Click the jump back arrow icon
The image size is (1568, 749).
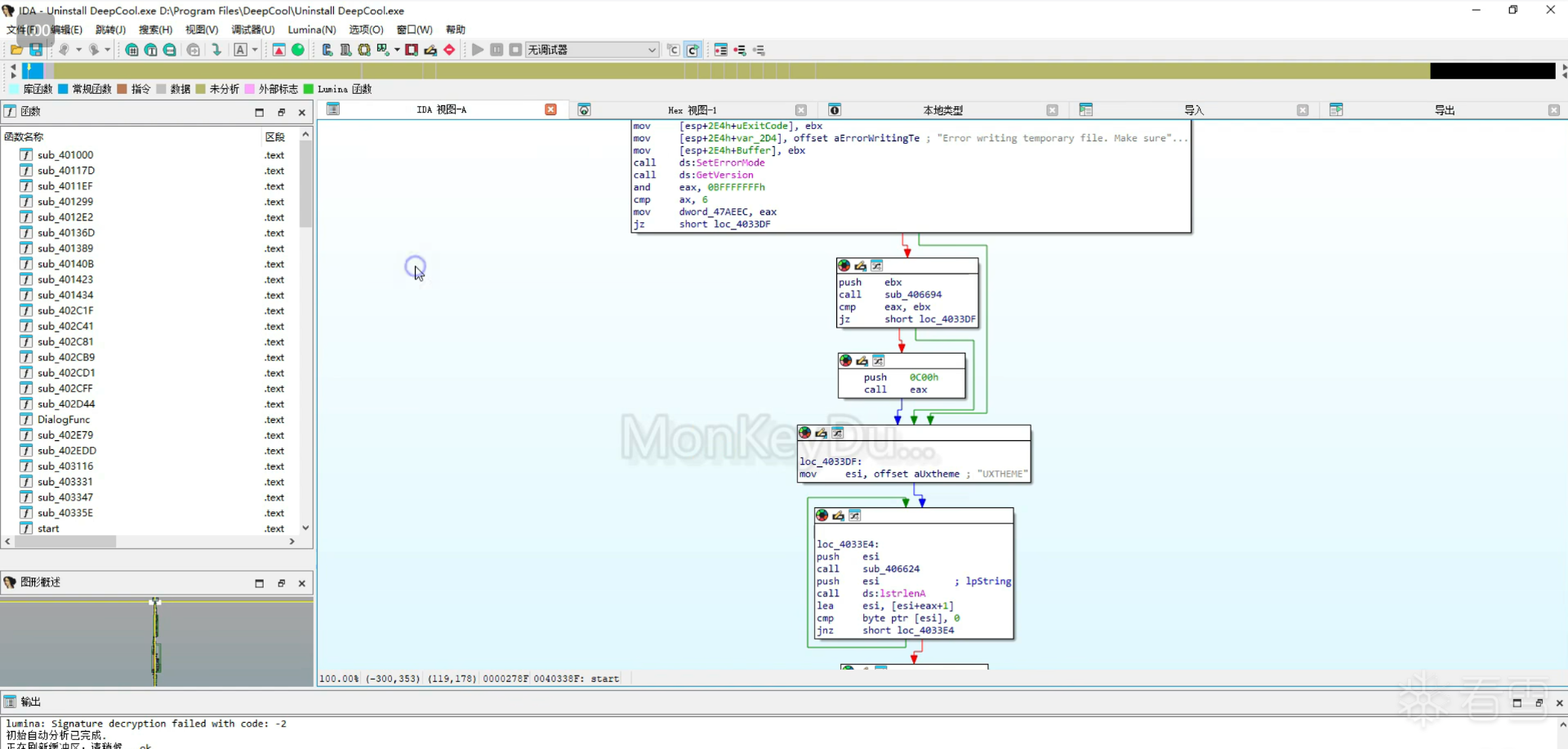tap(64, 50)
